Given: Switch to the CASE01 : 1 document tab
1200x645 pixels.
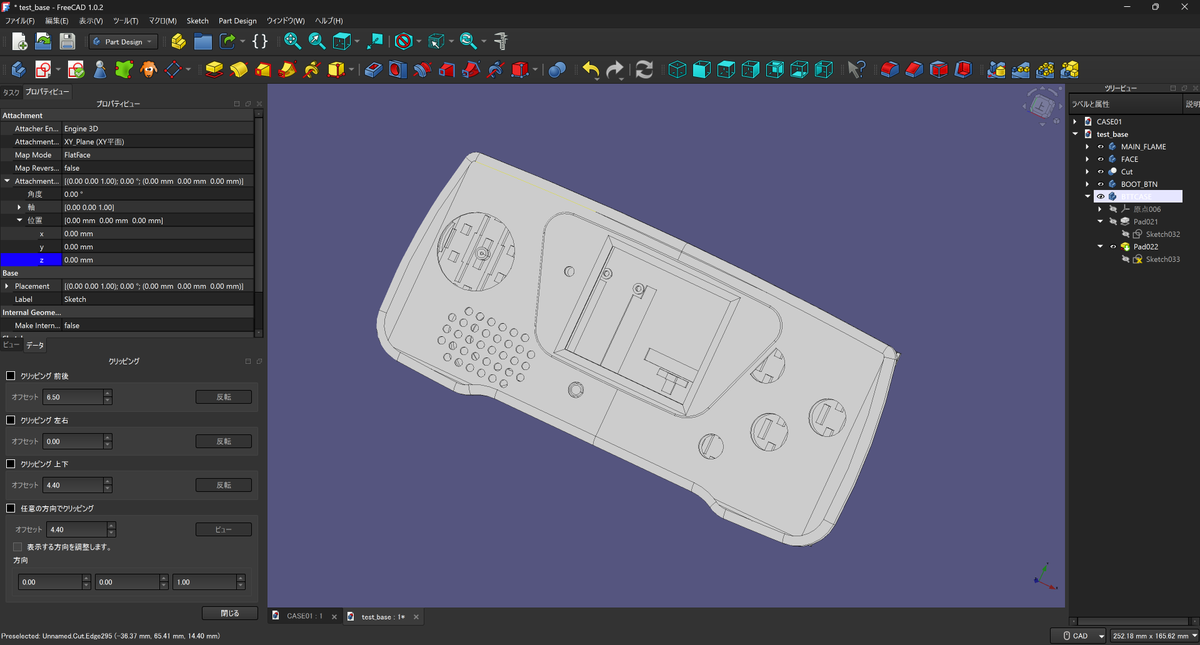Looking at the screenshot, I should point(305,616).
